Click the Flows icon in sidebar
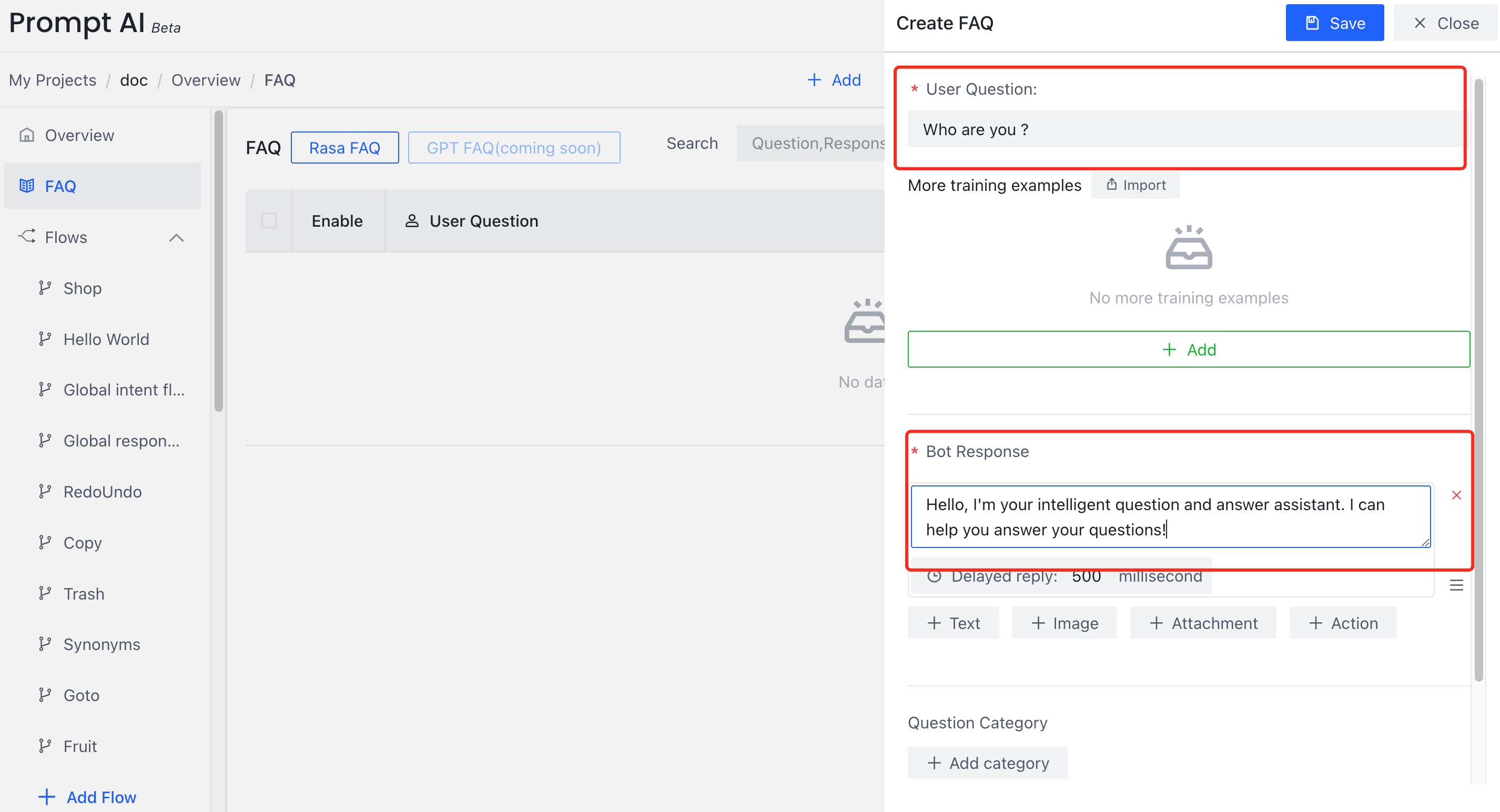1500x812 pixels. [x=27, y=236]
